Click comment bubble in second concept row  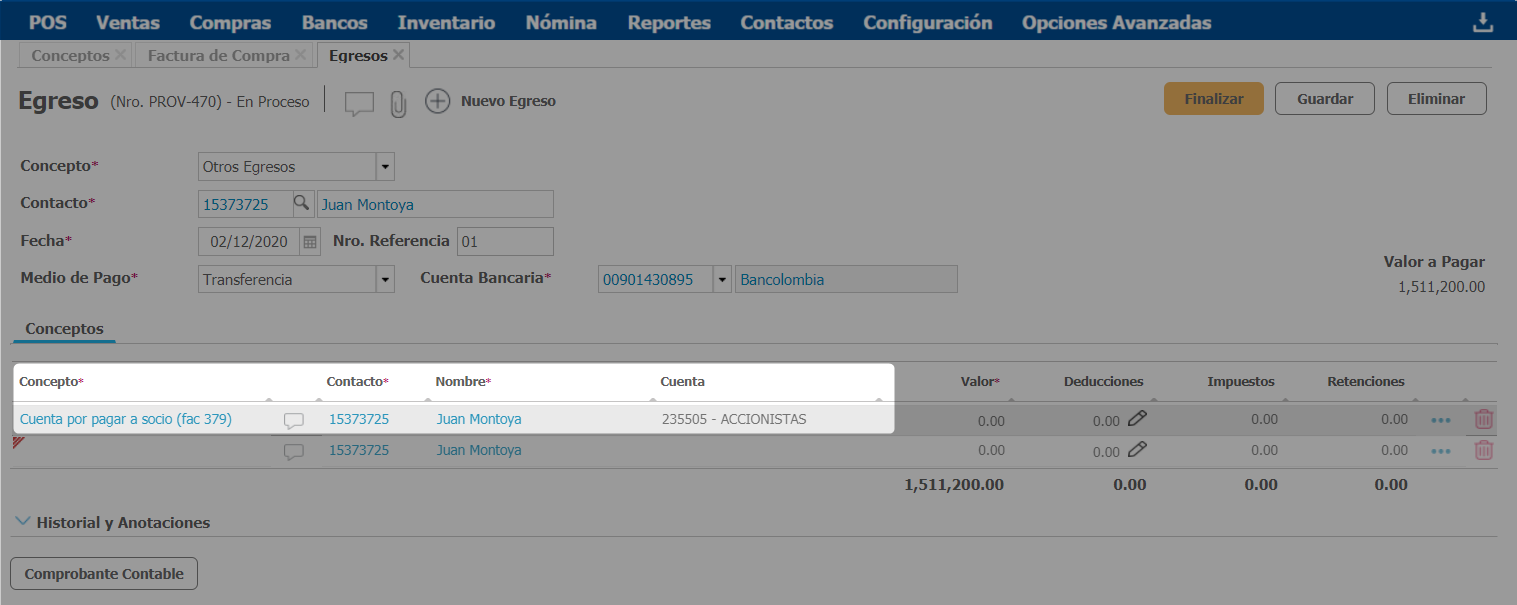[293, 451]
